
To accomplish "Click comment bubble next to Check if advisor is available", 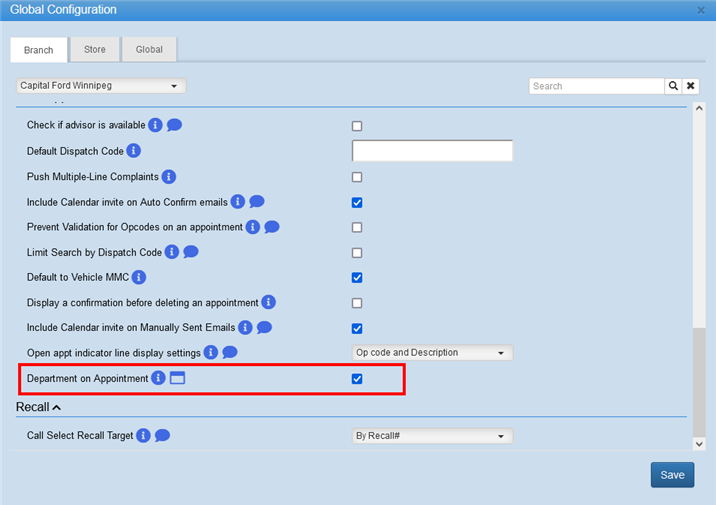I will pyautogui.click(x=174, y=125).
